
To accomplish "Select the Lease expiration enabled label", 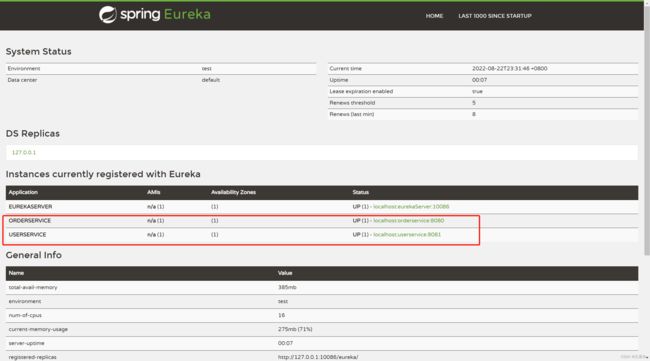I will (361, 91).
